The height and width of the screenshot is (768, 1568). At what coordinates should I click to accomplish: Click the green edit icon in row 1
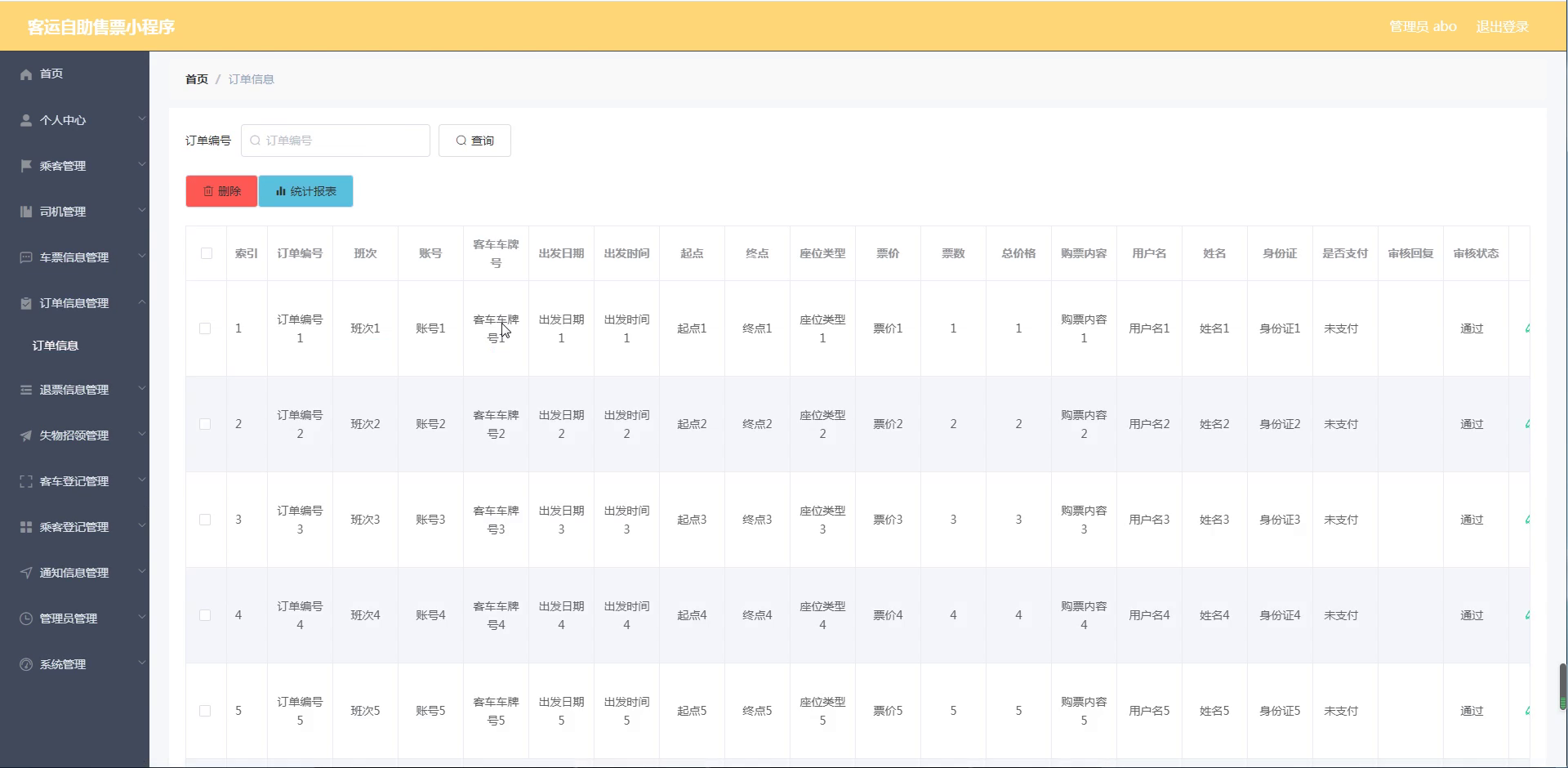[1527, 328]
